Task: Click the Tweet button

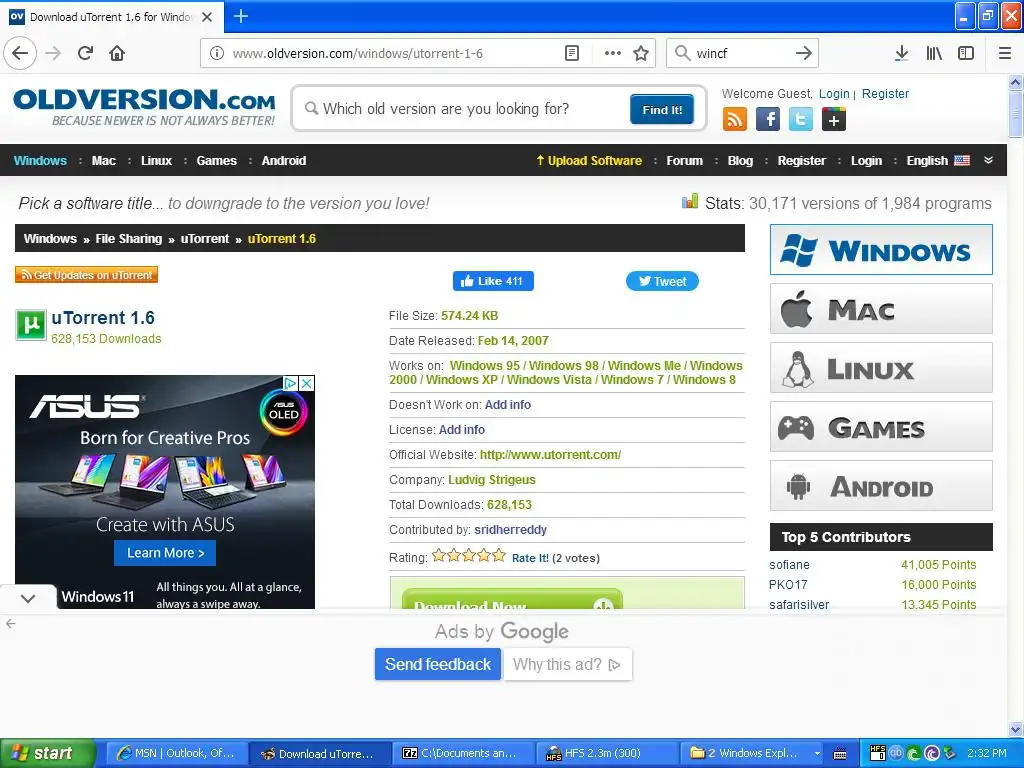Action: click(662, 281)
